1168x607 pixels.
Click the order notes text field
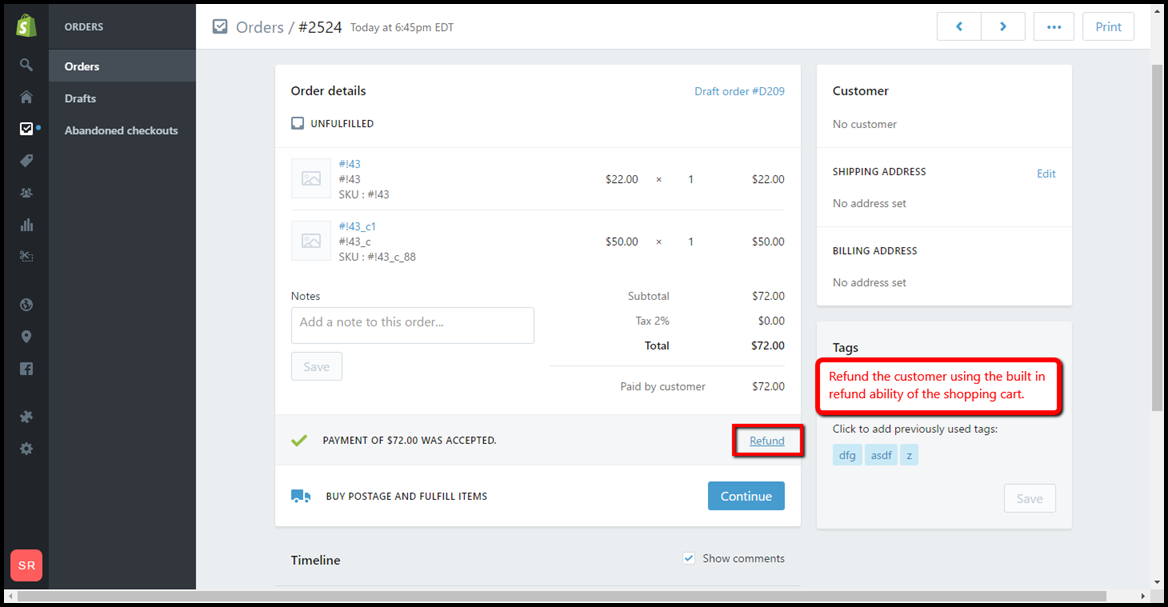412,325
